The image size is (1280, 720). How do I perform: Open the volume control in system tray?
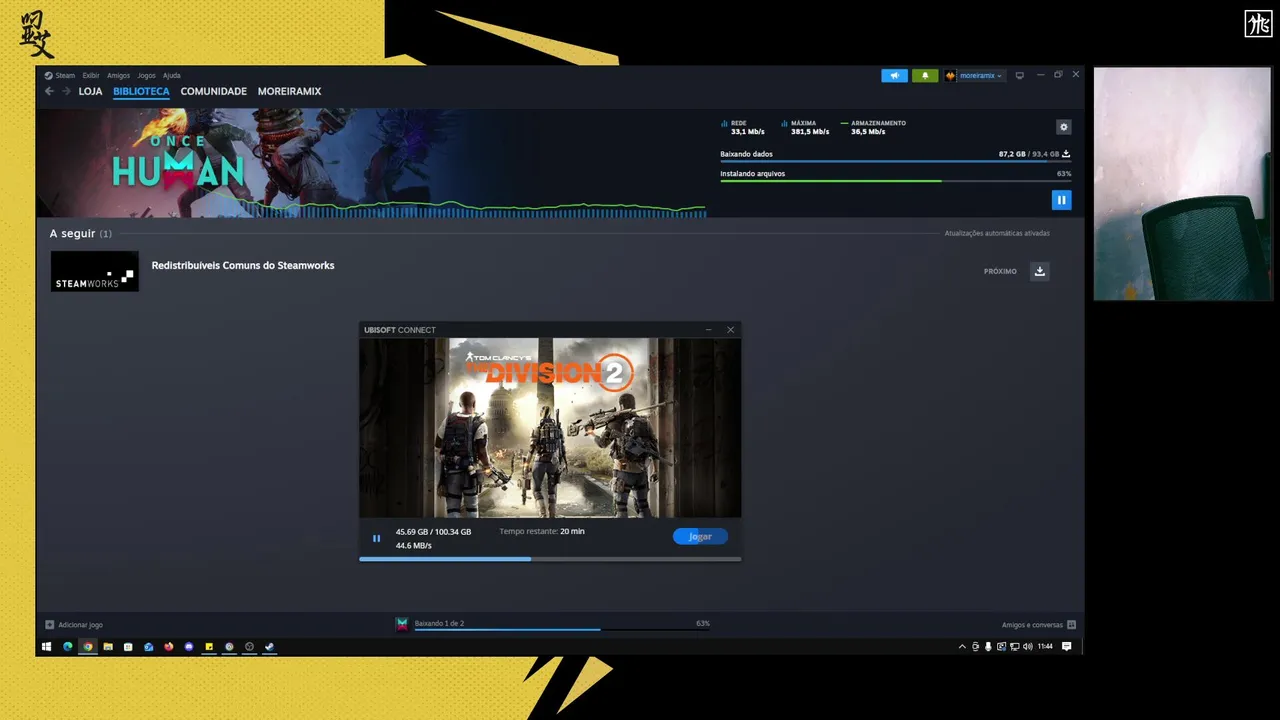(1028, 647)
